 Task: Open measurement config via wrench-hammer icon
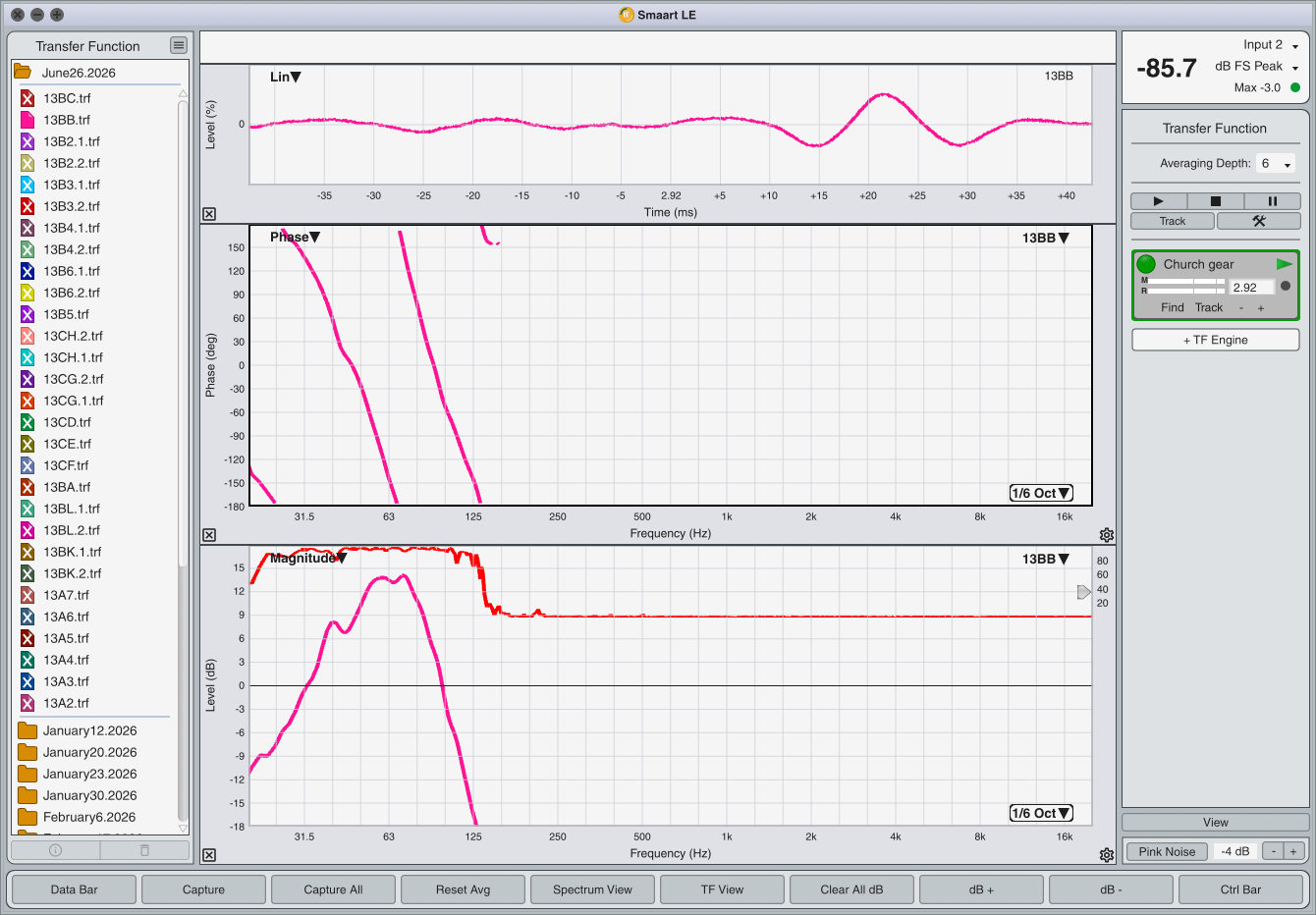click(1259, 221)
